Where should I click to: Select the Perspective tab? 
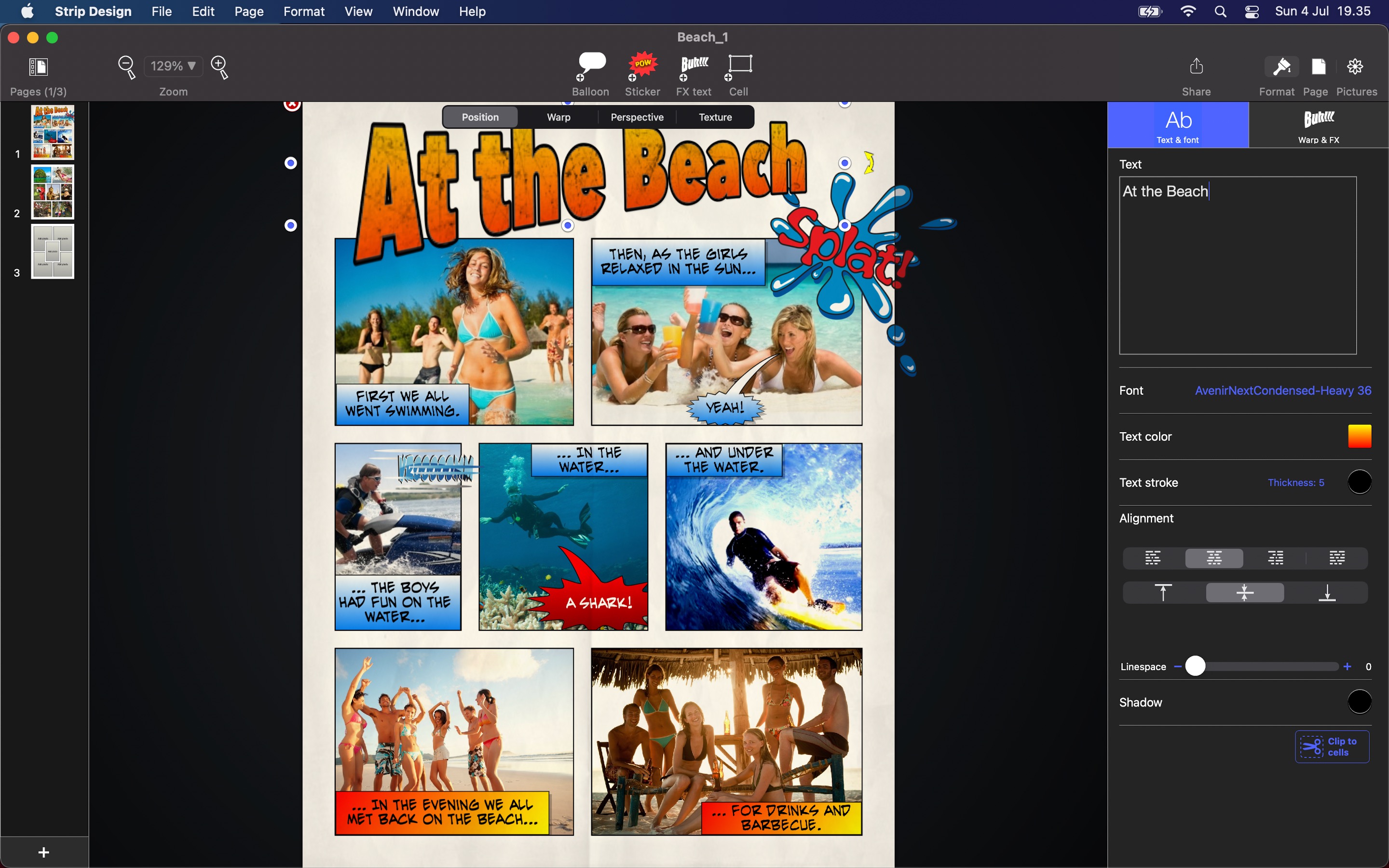[637, 117]
